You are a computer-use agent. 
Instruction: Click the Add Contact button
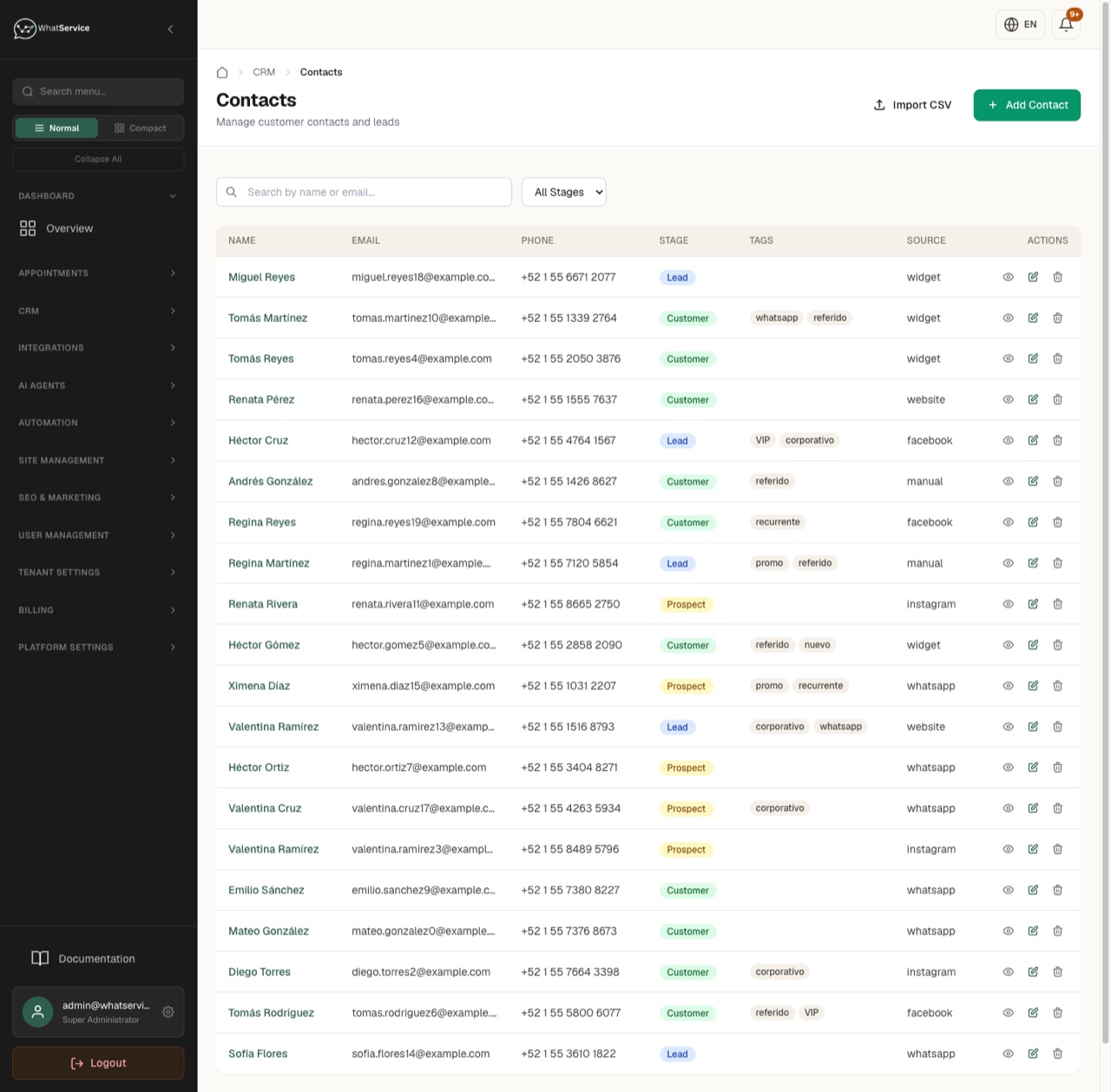click(1027, 105)
